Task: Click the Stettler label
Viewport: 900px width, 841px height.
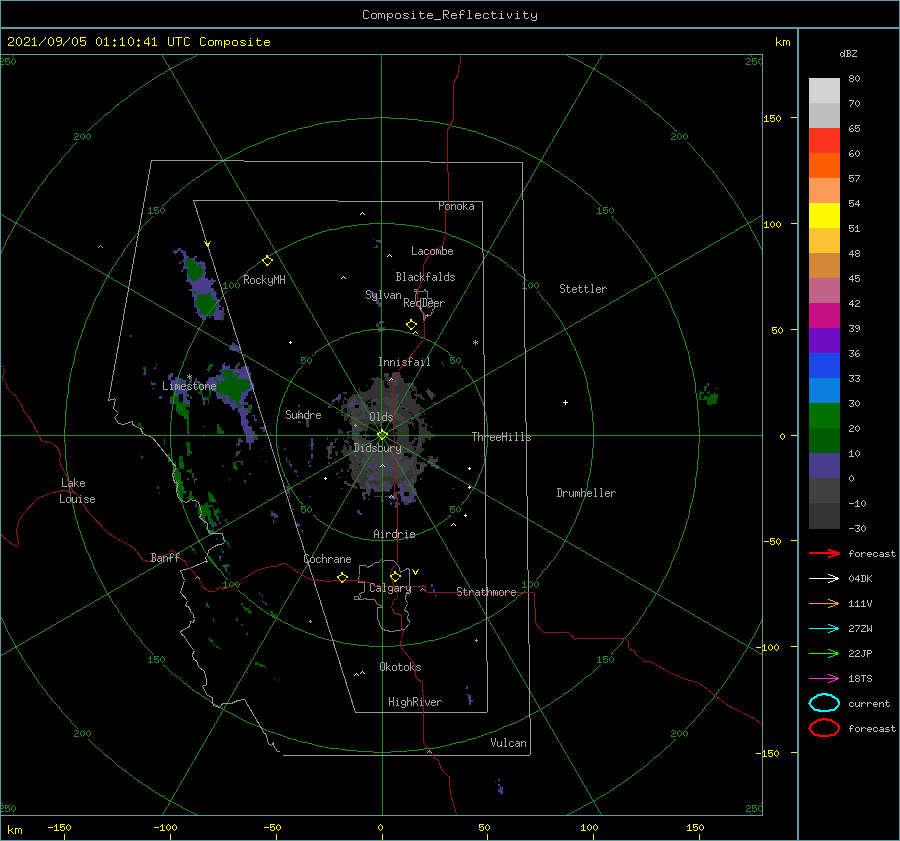Action: 583,289
